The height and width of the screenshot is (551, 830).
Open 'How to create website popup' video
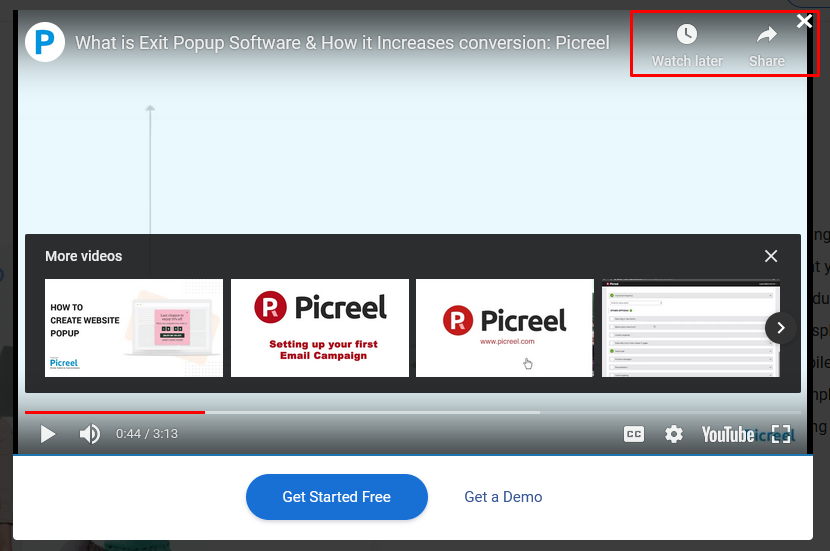click(x=134, y=328)
